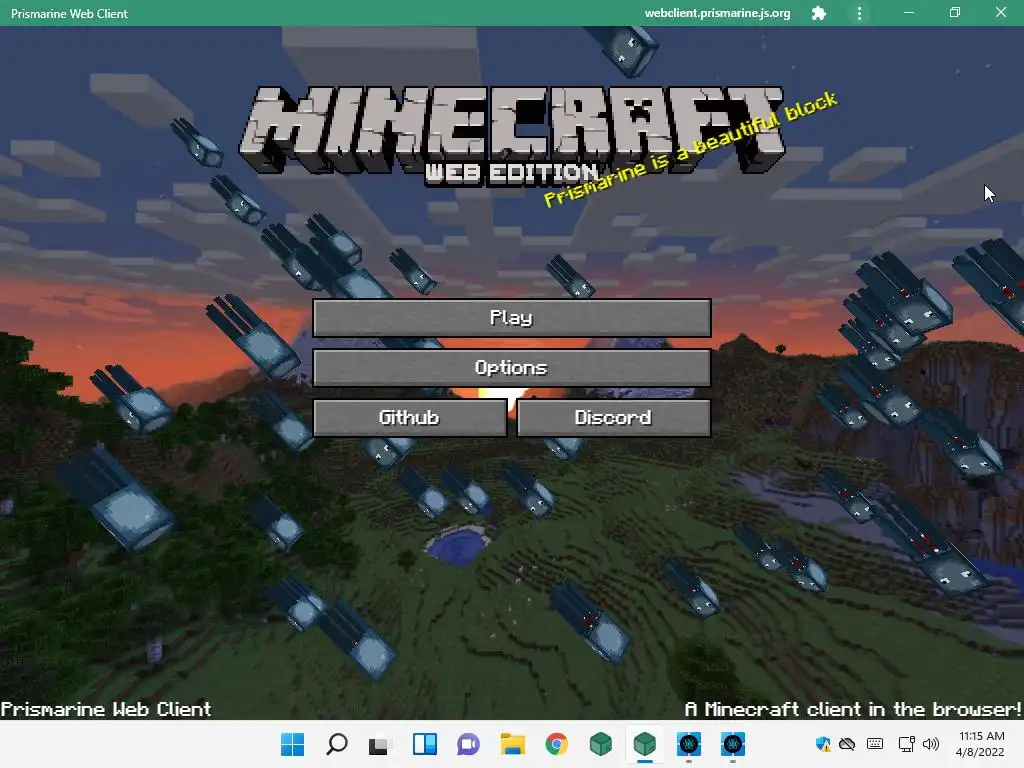Minimize the Prismarine Web Client window
This screenshot has width=1024, height=768.
(x=909, y=13)
